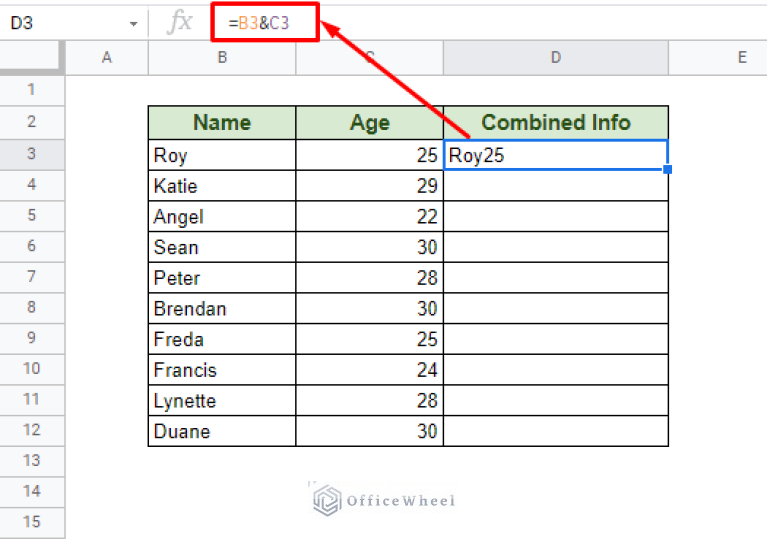Viewport: 767px width, 539px height.
Task: Select Brendan's age cell
Action: 369,309
